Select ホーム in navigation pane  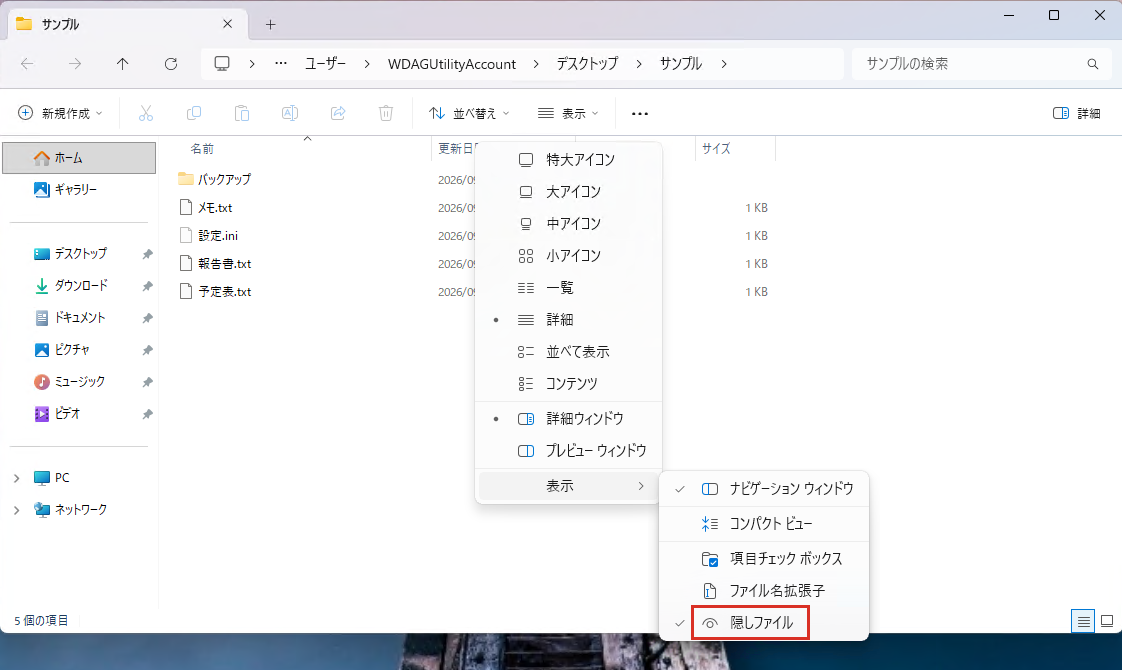pos(79,157)
